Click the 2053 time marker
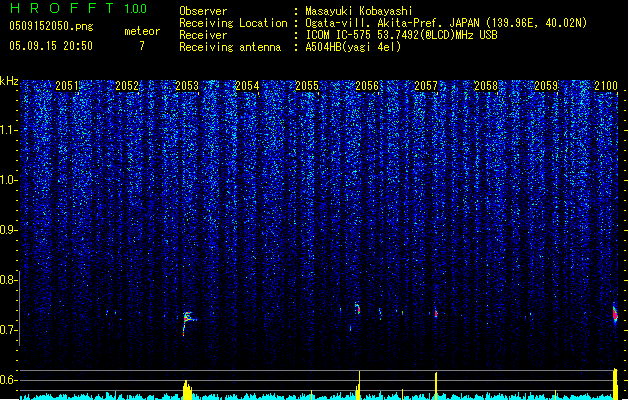Viewport: 629px width, 400px height. click(187, 86)
